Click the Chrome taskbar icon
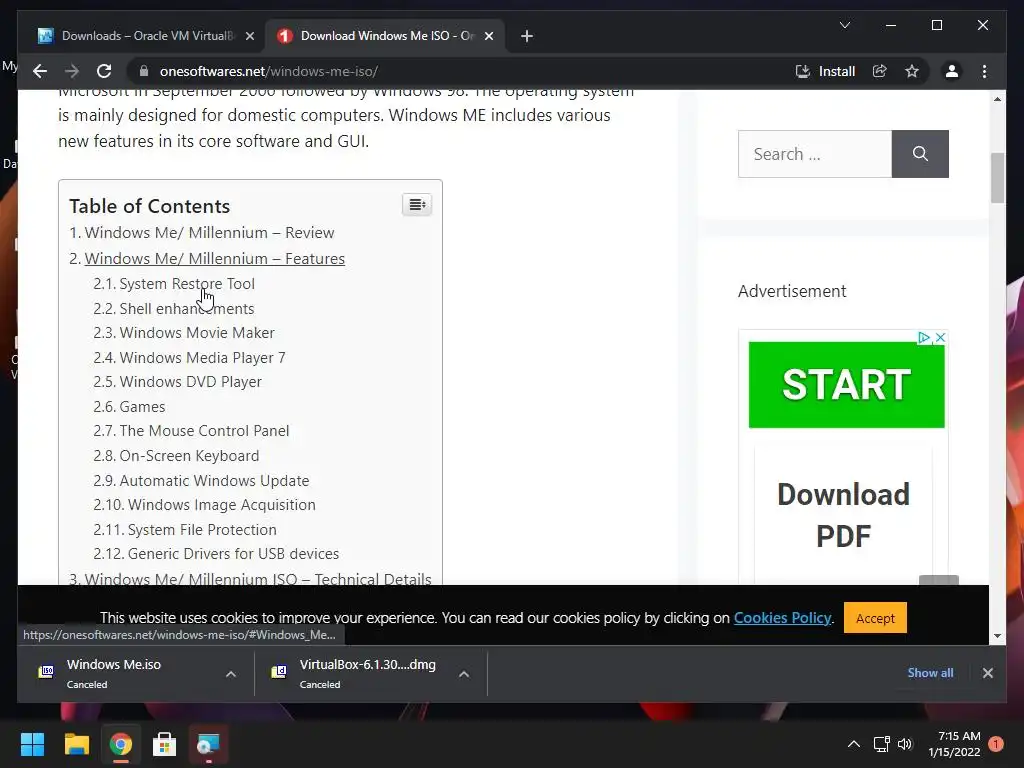 [x=120, y=744]
